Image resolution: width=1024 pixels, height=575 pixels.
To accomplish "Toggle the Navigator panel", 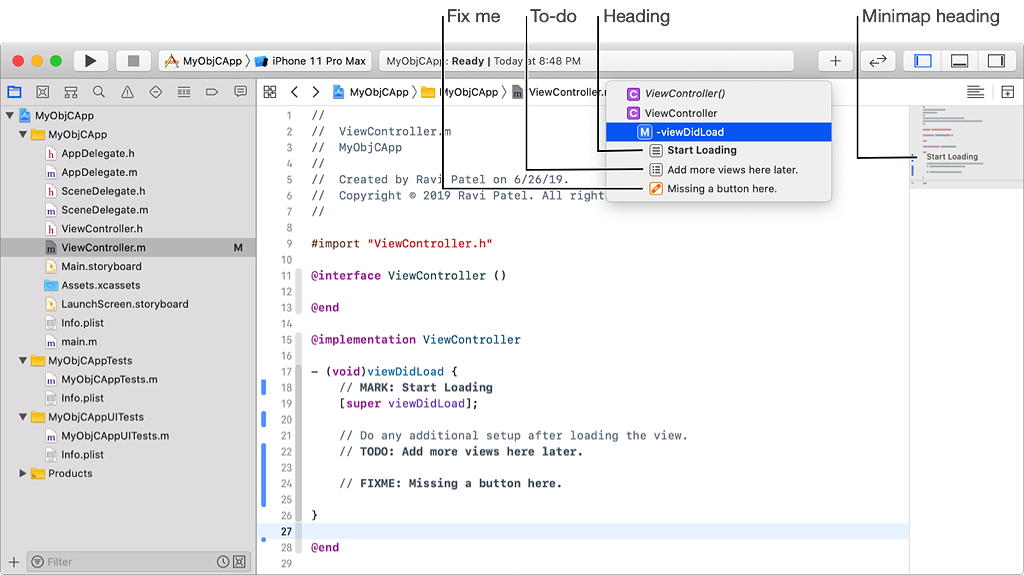I will click(923, 61).
